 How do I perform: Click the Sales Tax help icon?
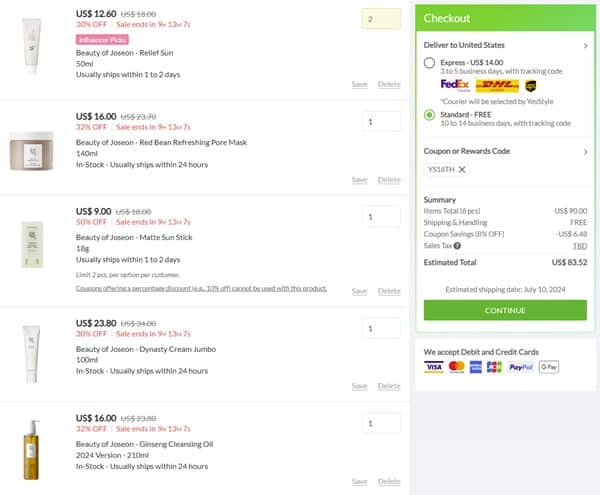[x=457, y=245]
